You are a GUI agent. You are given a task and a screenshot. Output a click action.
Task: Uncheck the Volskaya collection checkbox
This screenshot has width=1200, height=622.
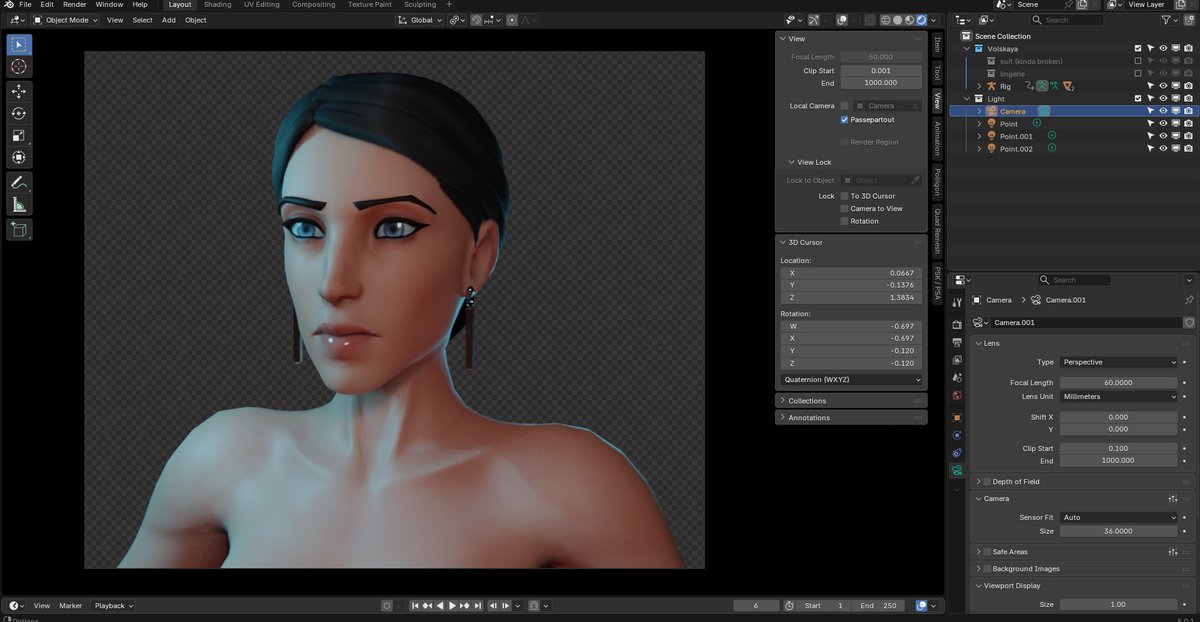(1138, 48)
